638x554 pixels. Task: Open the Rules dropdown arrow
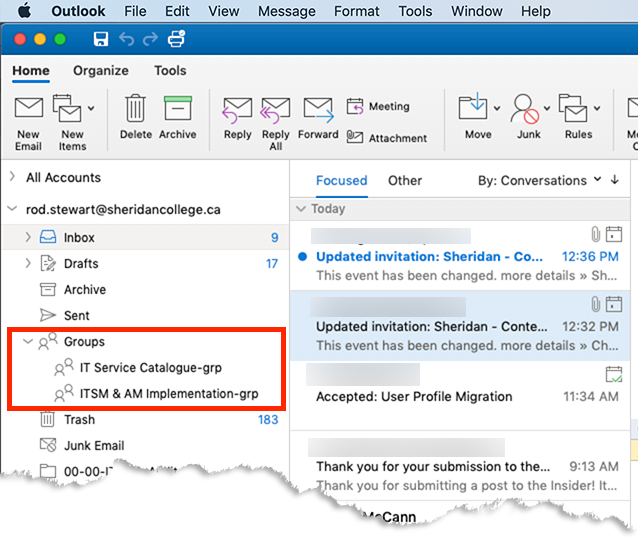597,108
